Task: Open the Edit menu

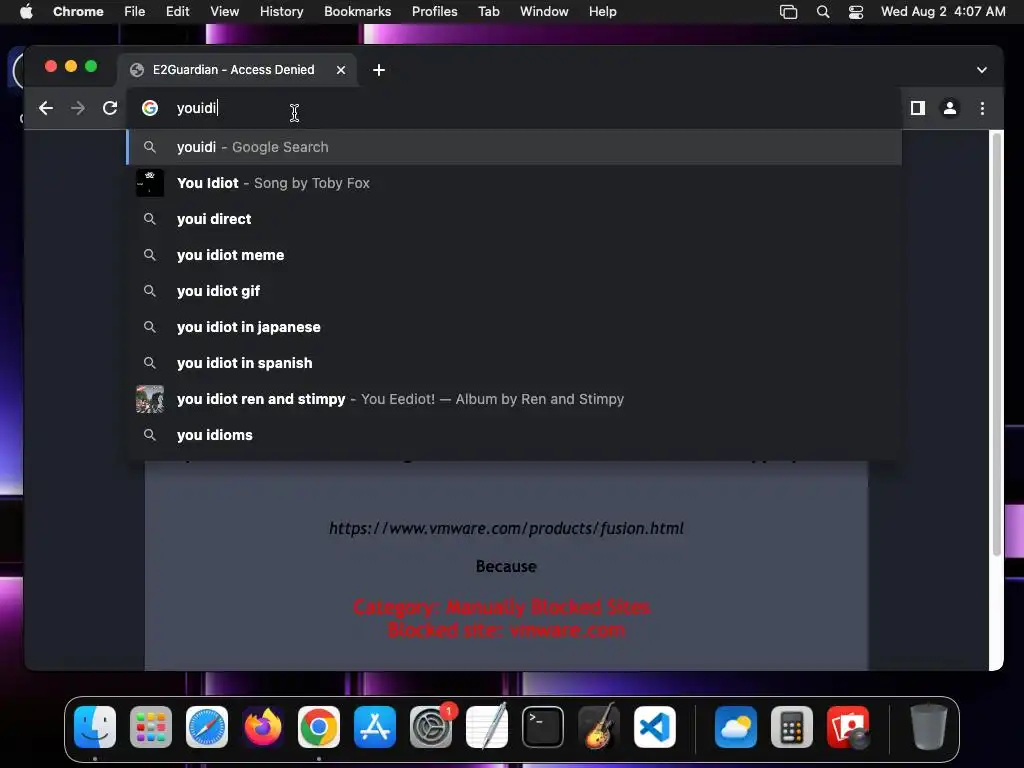Action: pyautogui.click(x=177, y=11)
